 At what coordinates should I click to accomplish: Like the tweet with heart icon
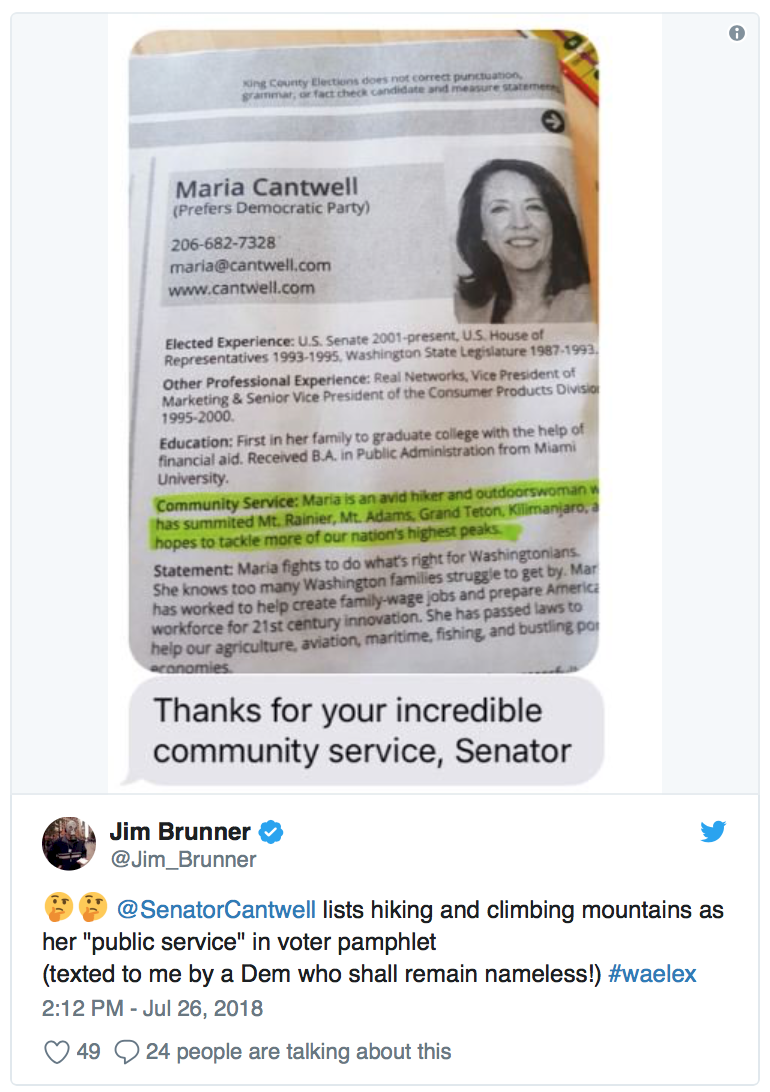pyautogui.click(x=56, y=1052)
